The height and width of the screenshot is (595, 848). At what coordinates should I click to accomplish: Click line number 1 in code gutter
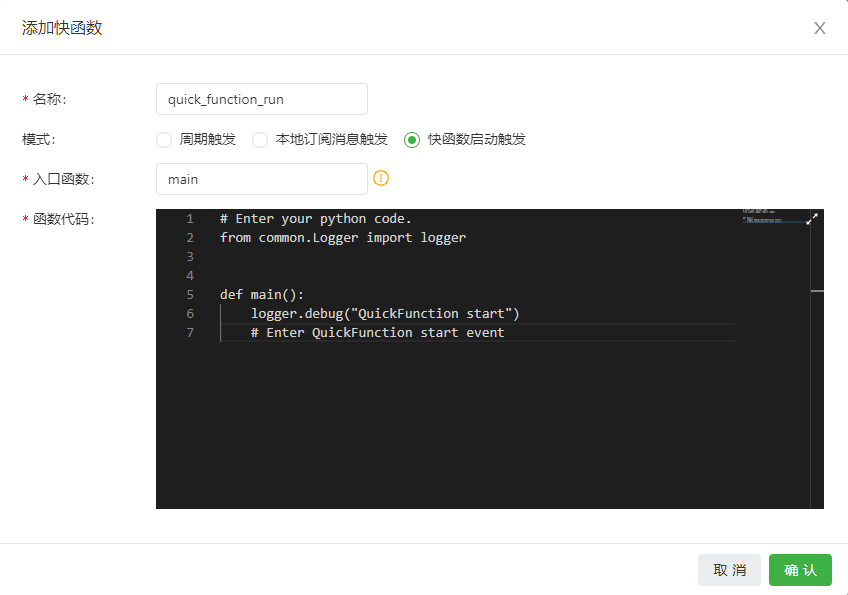(x=190, y=219)
